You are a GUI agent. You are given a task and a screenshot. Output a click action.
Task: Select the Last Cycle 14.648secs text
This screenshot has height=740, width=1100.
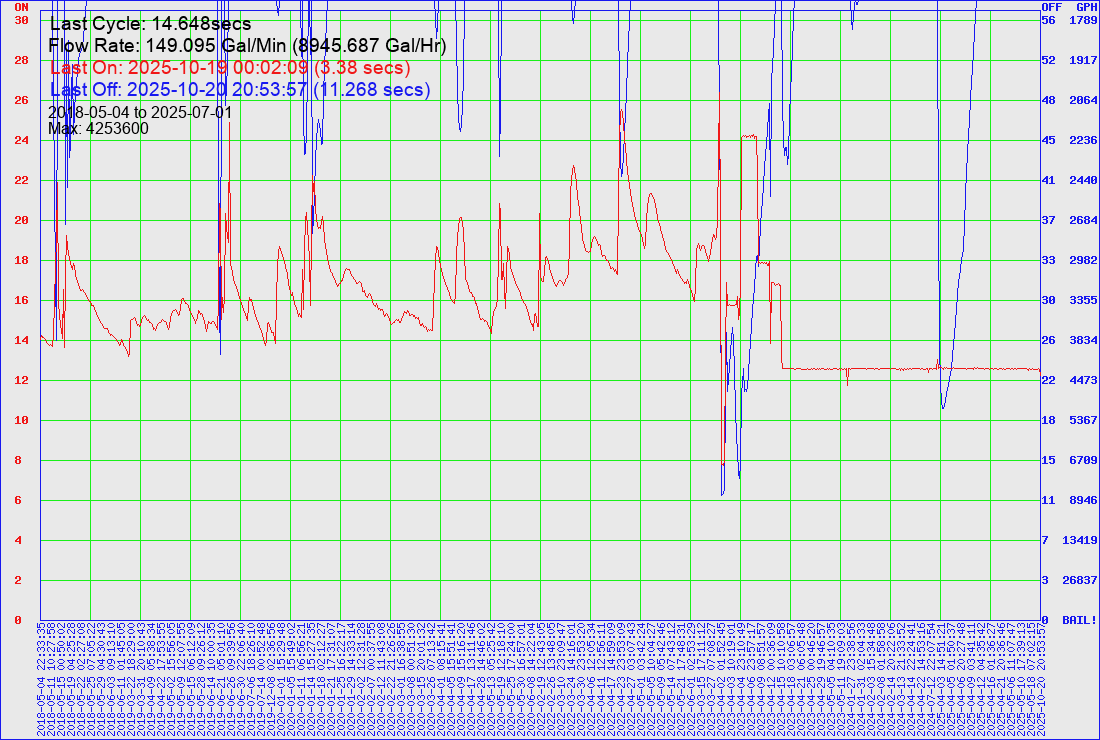coord(150,24)
